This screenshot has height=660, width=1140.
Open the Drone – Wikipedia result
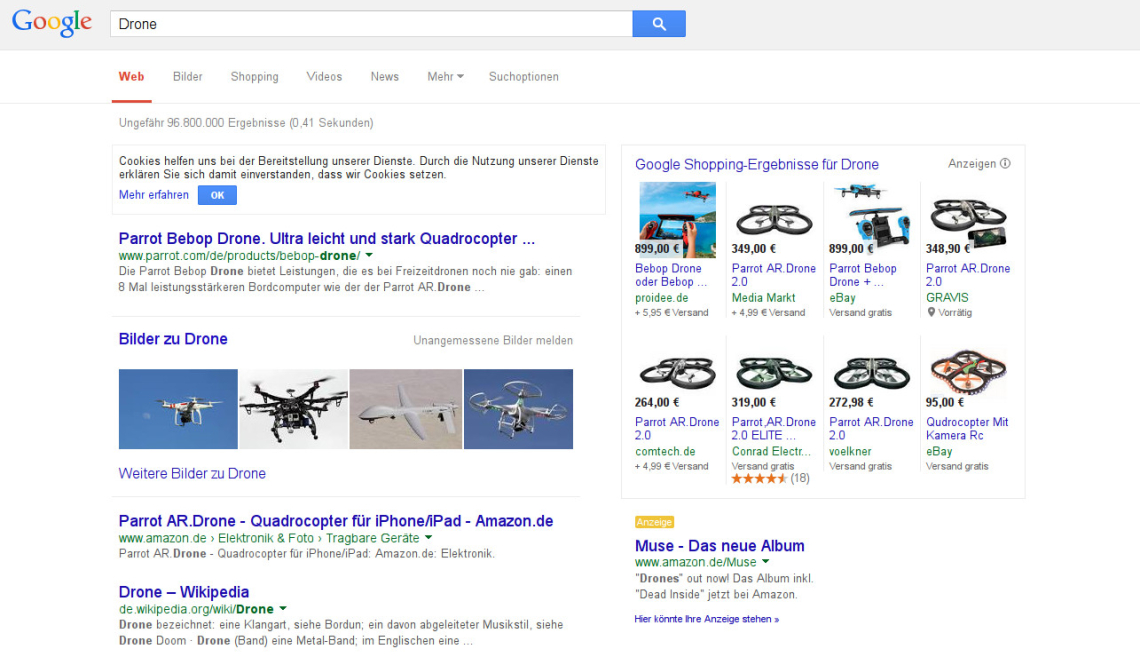pyautogui.click(x=184, y=592)
